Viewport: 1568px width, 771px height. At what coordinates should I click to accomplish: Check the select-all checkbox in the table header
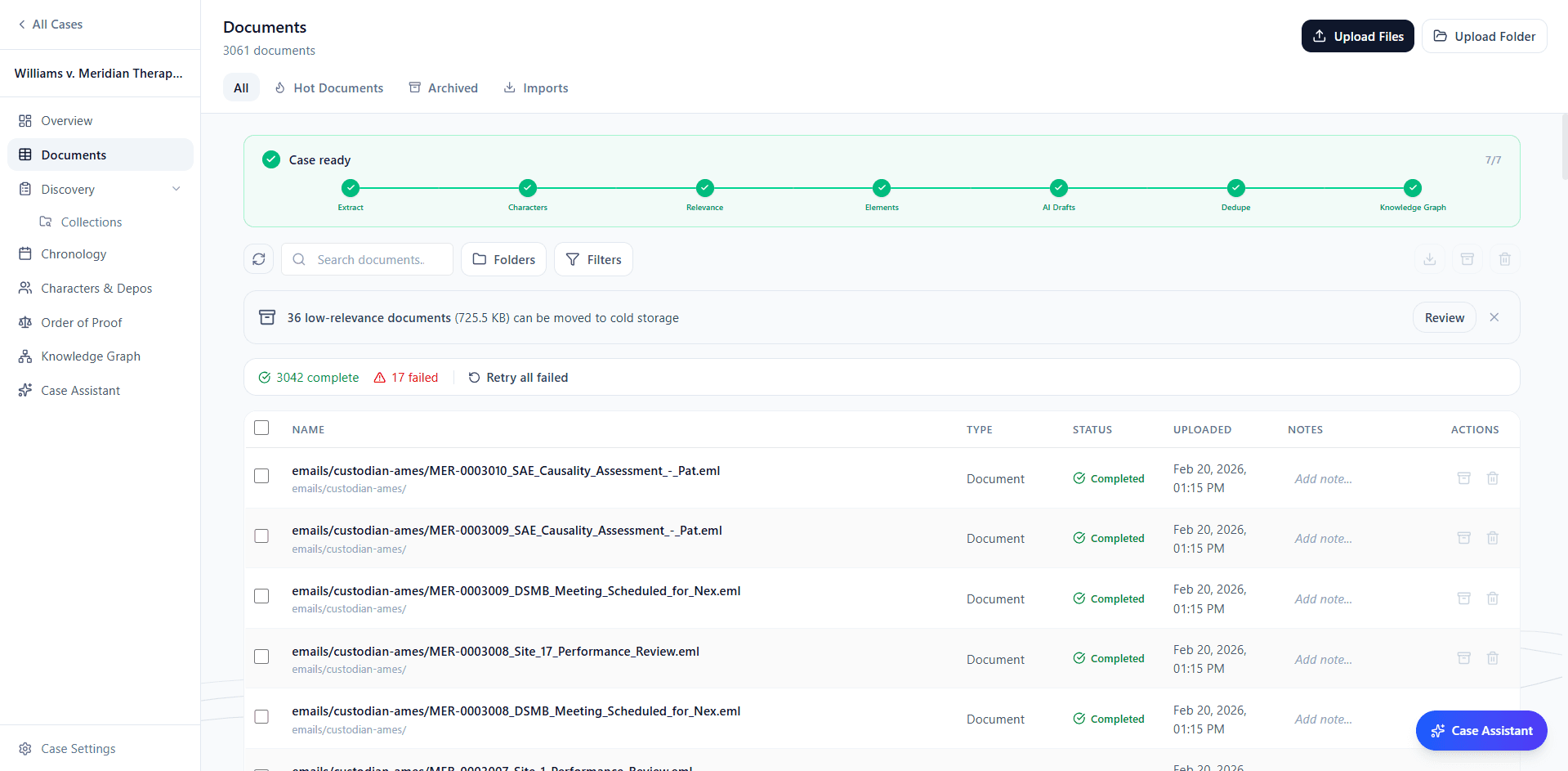tap(261, 428)
